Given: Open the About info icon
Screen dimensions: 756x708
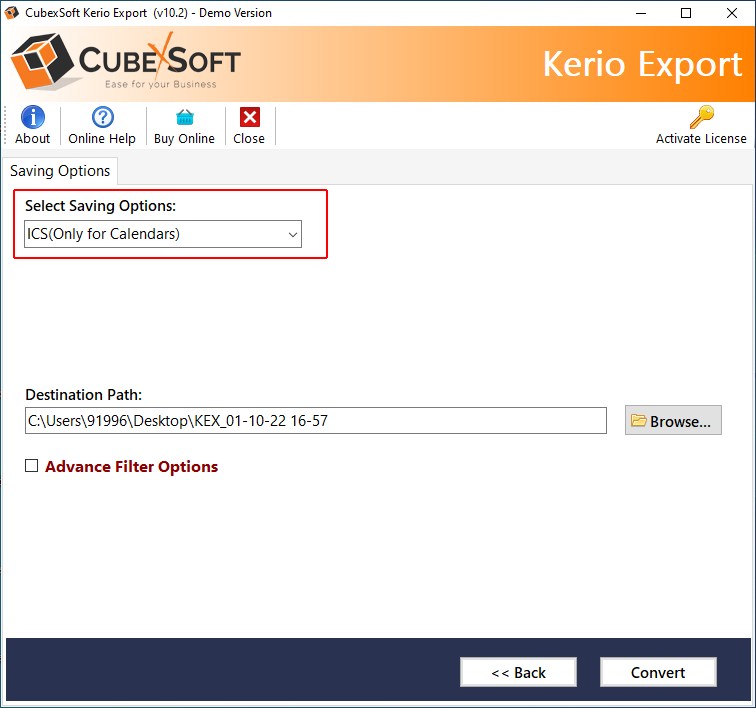Looking at the screenshot, I should point(33,117).
